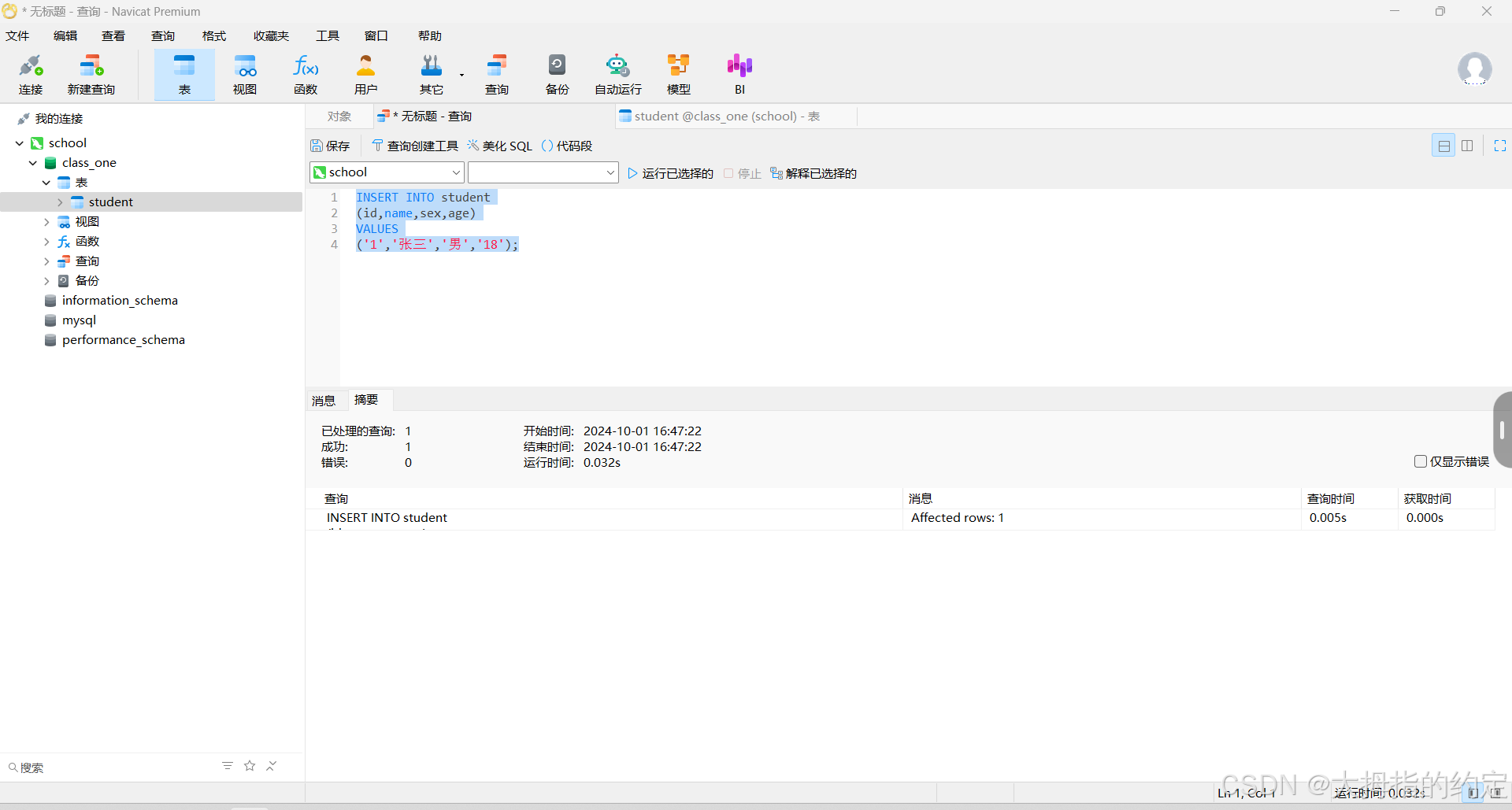Toggle the full screen editor icon
The width and height of the screenshot is (1512, 810).
[x=1499, y=146]
